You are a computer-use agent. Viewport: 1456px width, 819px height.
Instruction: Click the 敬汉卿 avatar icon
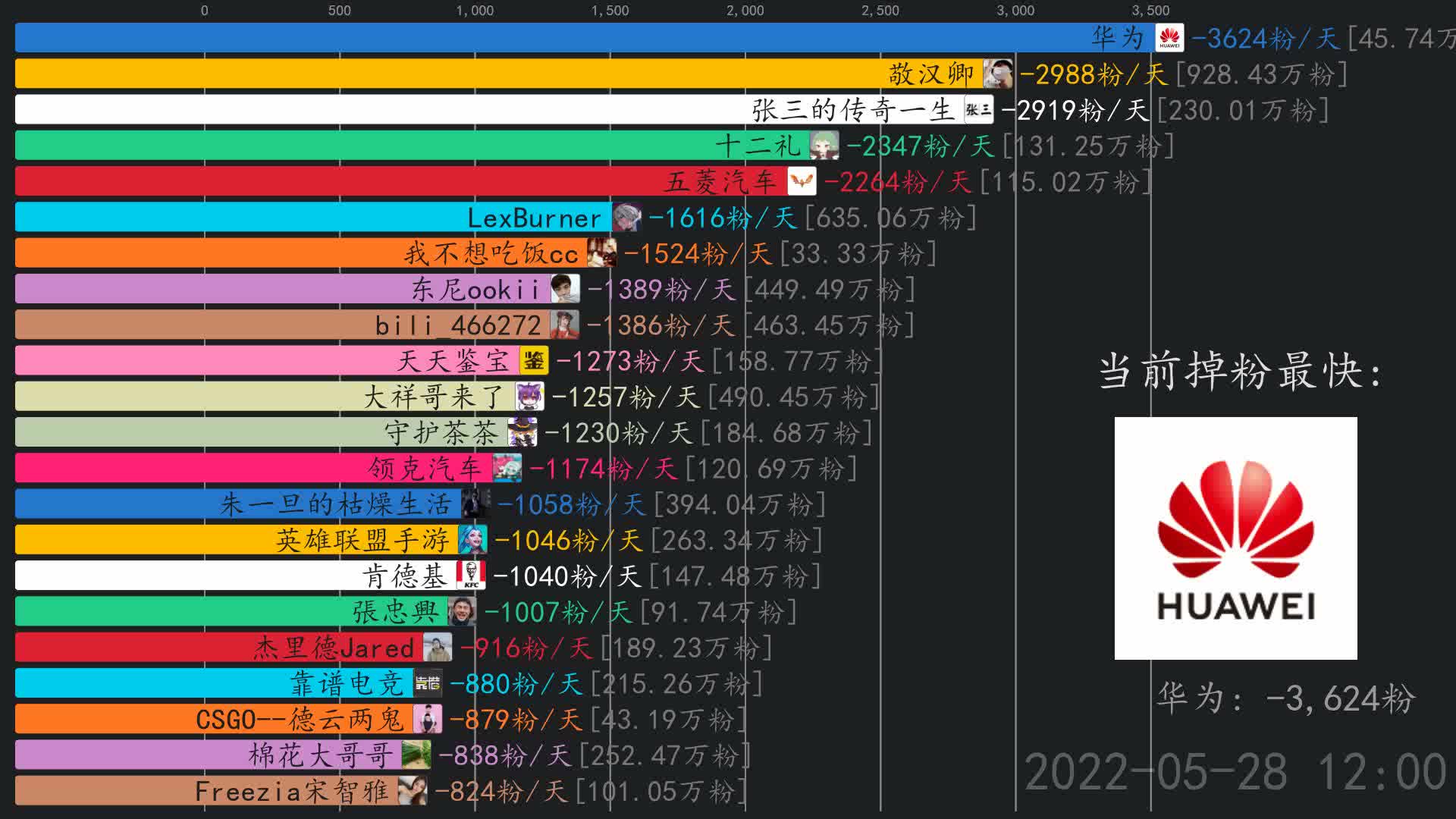tap(997, 74)
